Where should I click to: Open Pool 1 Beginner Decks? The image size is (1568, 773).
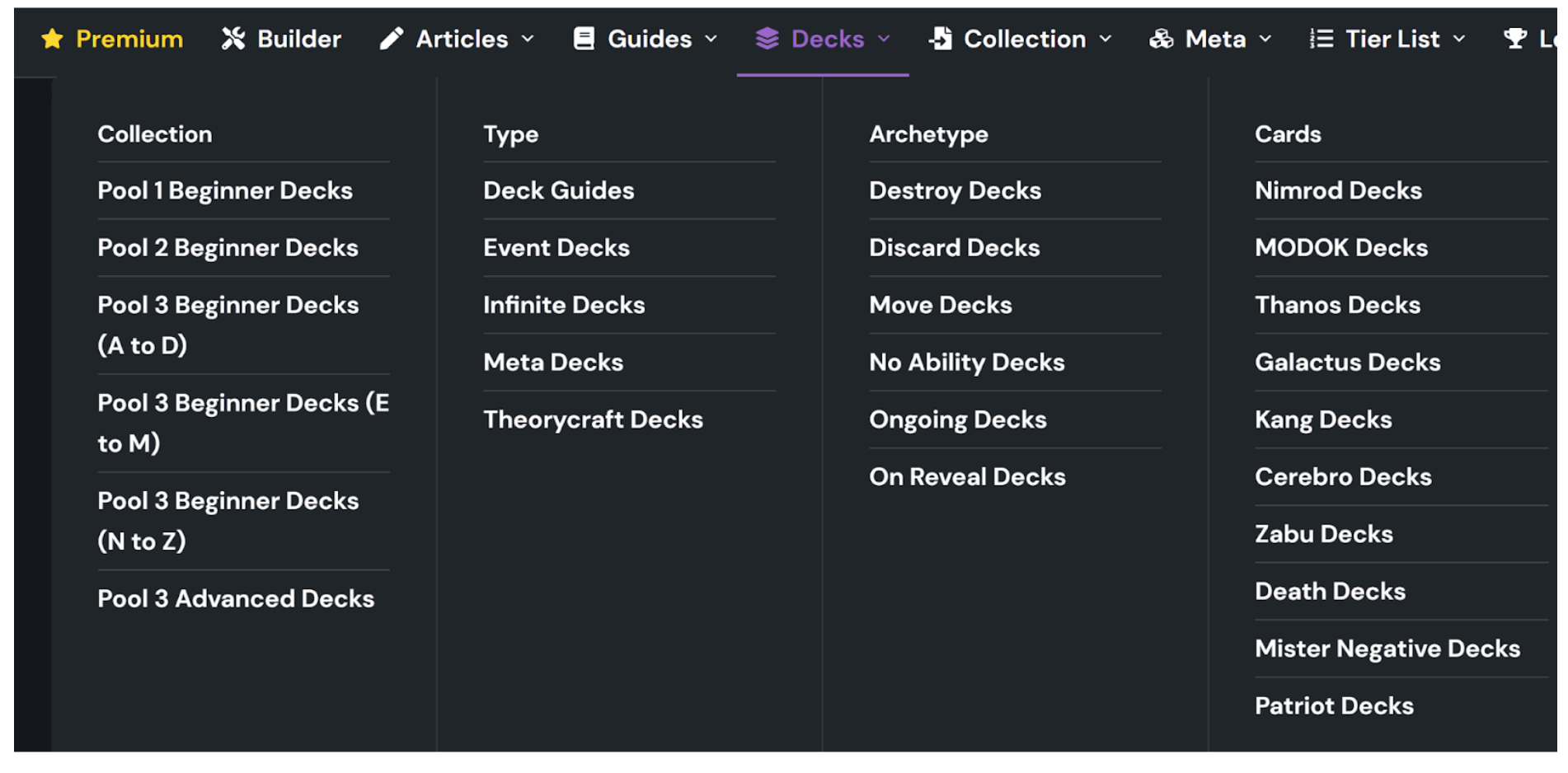[x=225, y=190]
